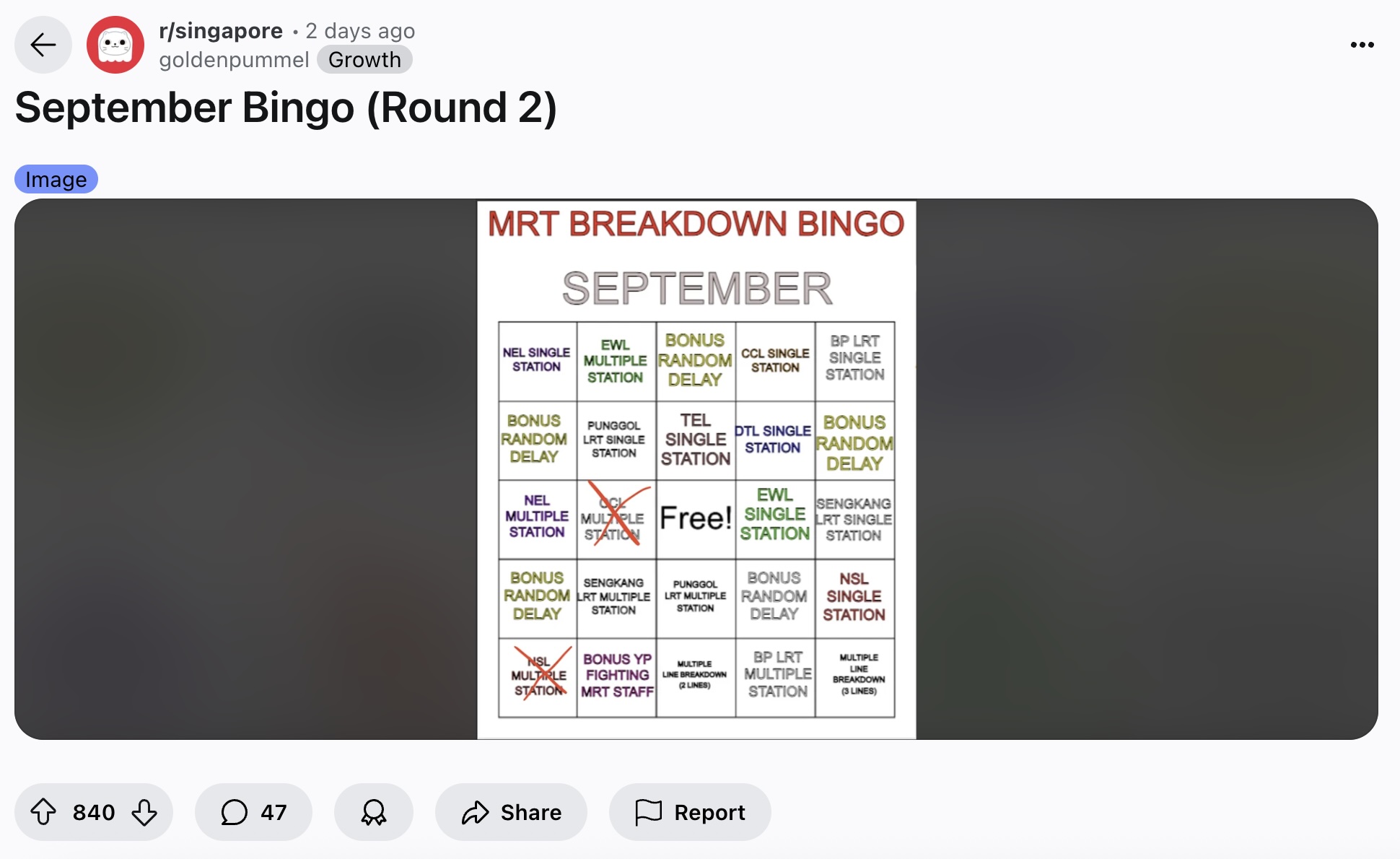This screenshot has height=859, width=1400.
Task: Open the three-dot post options menu
Action: [x=1362, y=45]
